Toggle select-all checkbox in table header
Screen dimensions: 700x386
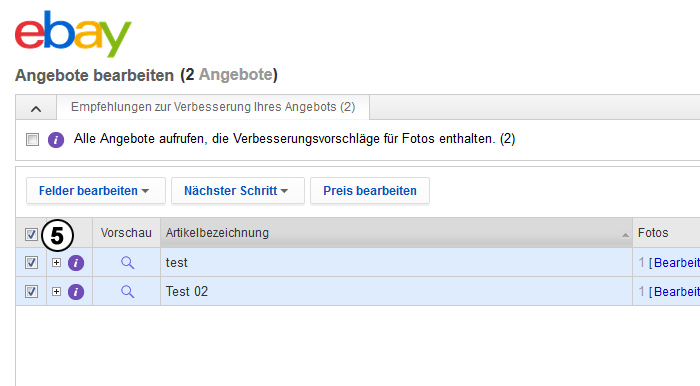(x=31, y=234)
